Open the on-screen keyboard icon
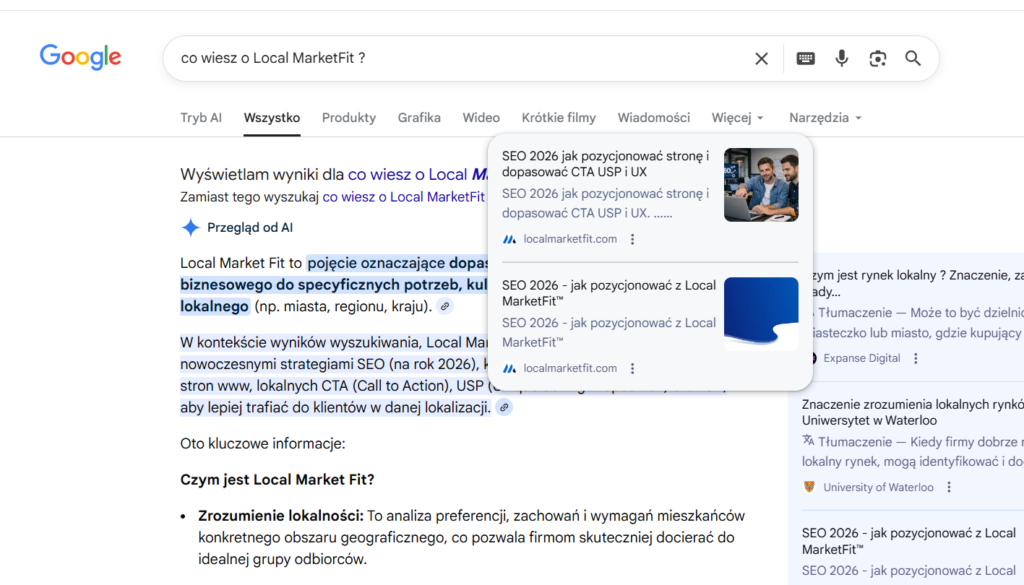This screenshot has width=1024, height=585. click(x=805, y=58)
